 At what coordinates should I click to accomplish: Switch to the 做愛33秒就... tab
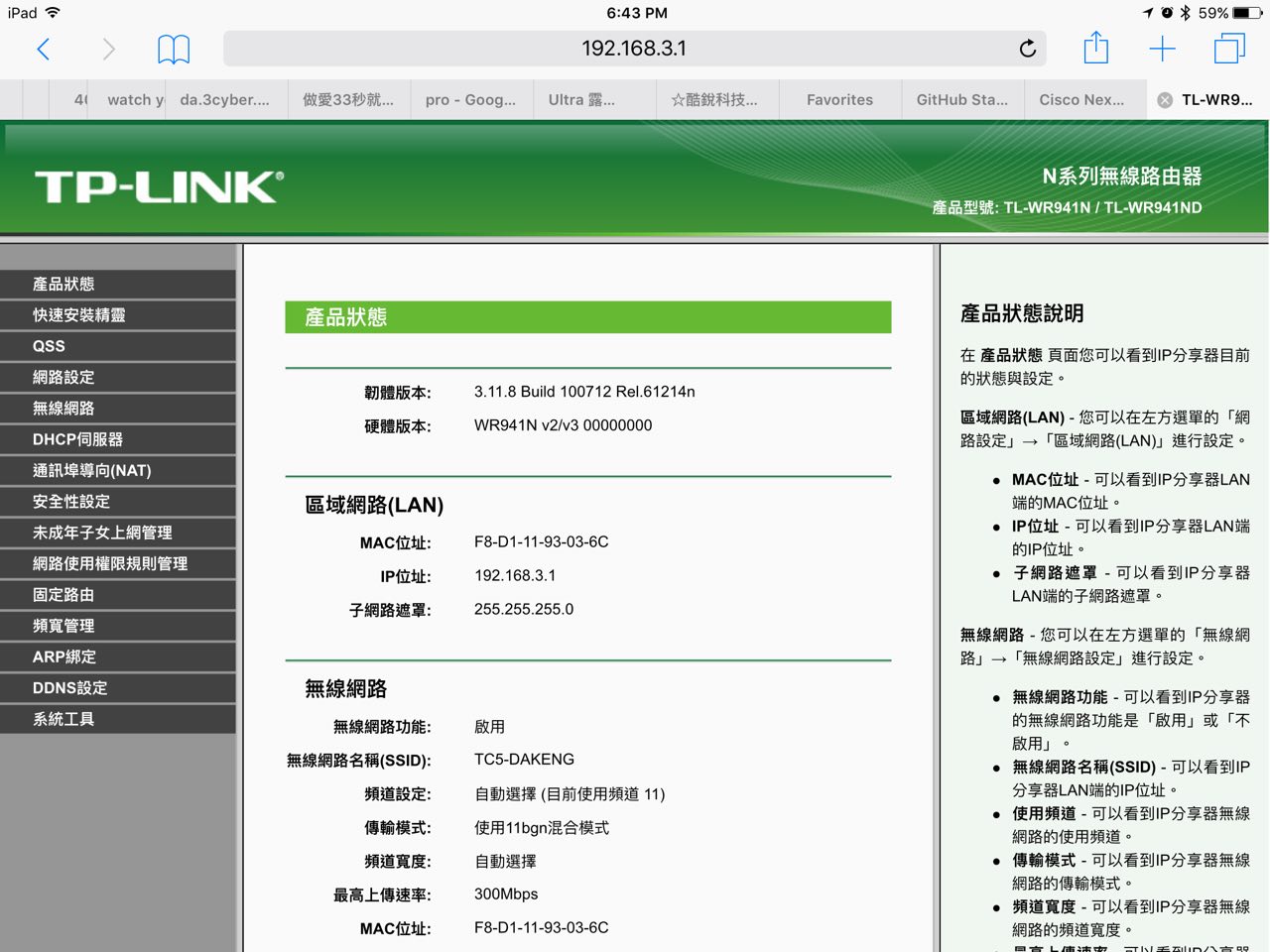[348, 100]
